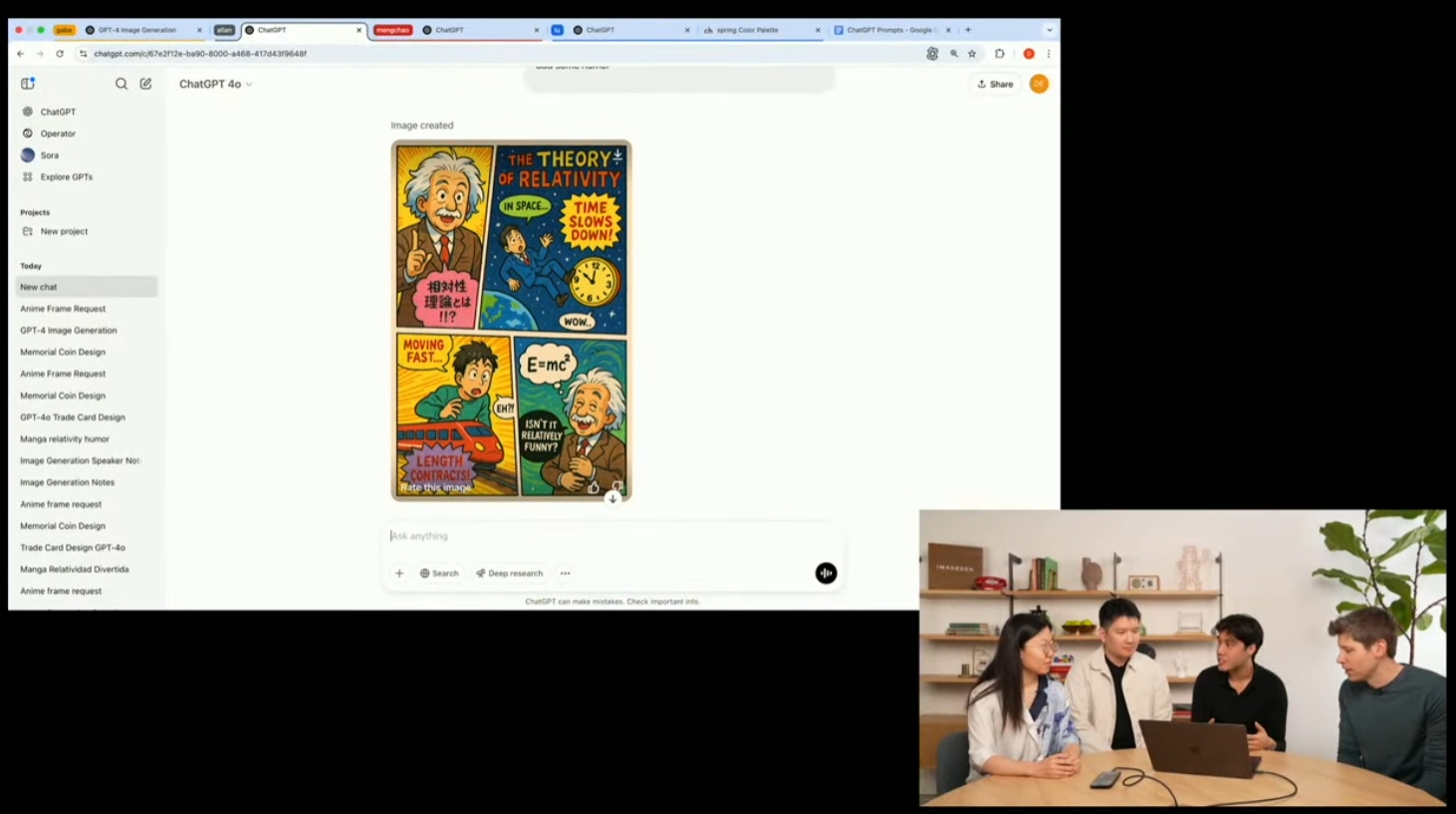Download the generated comic image

click(x=617, y=155)
